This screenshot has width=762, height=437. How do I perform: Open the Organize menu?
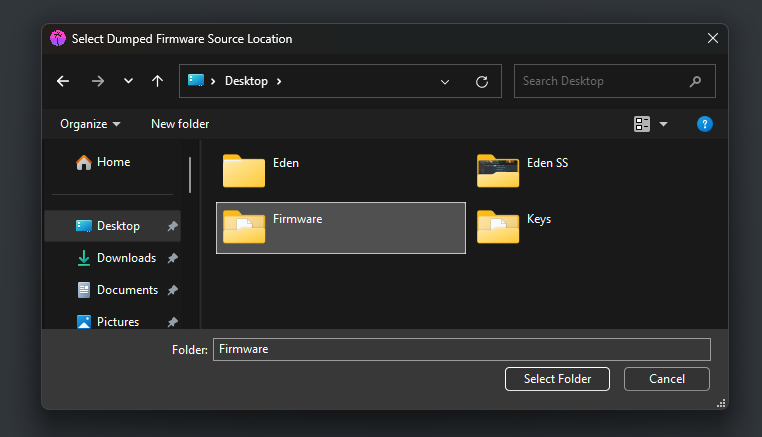point(90,124)
